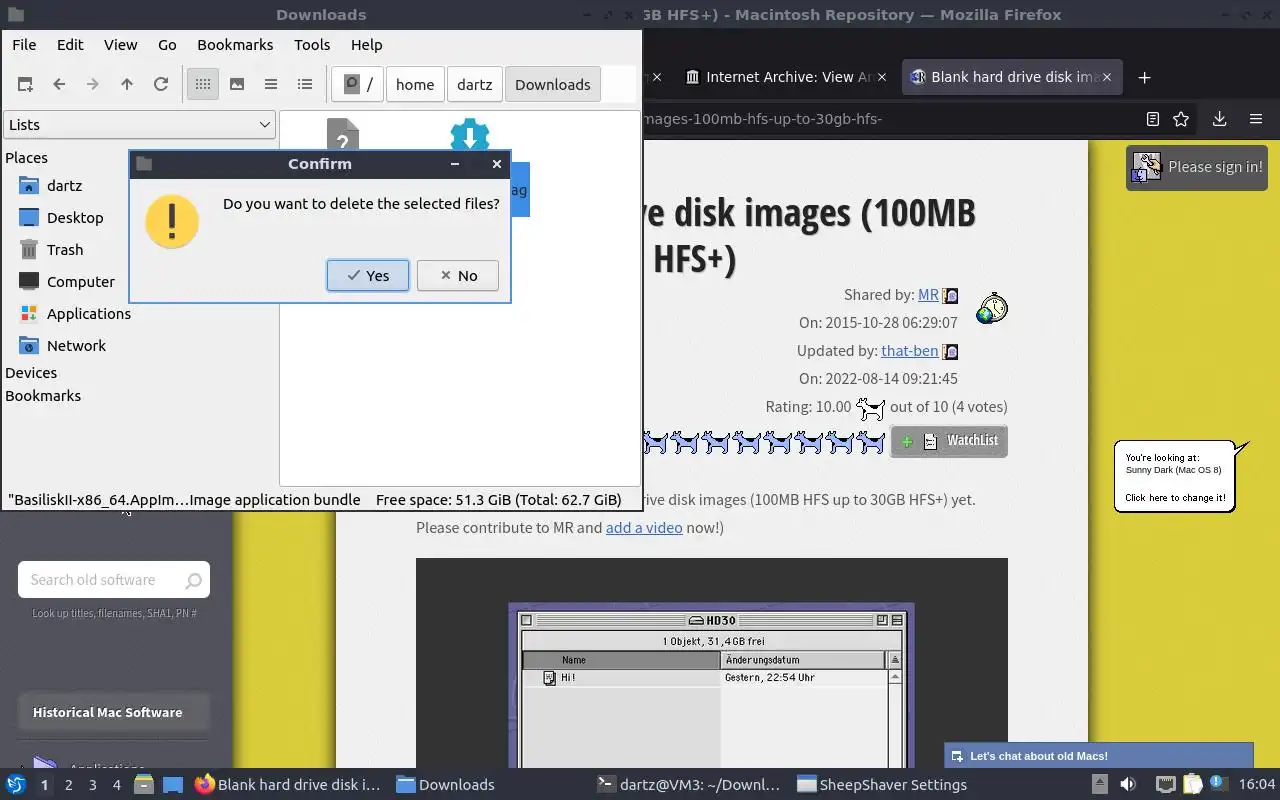1280x800 pixels.
Task: Bookmark this page with the star
Action: [1181, 119]
